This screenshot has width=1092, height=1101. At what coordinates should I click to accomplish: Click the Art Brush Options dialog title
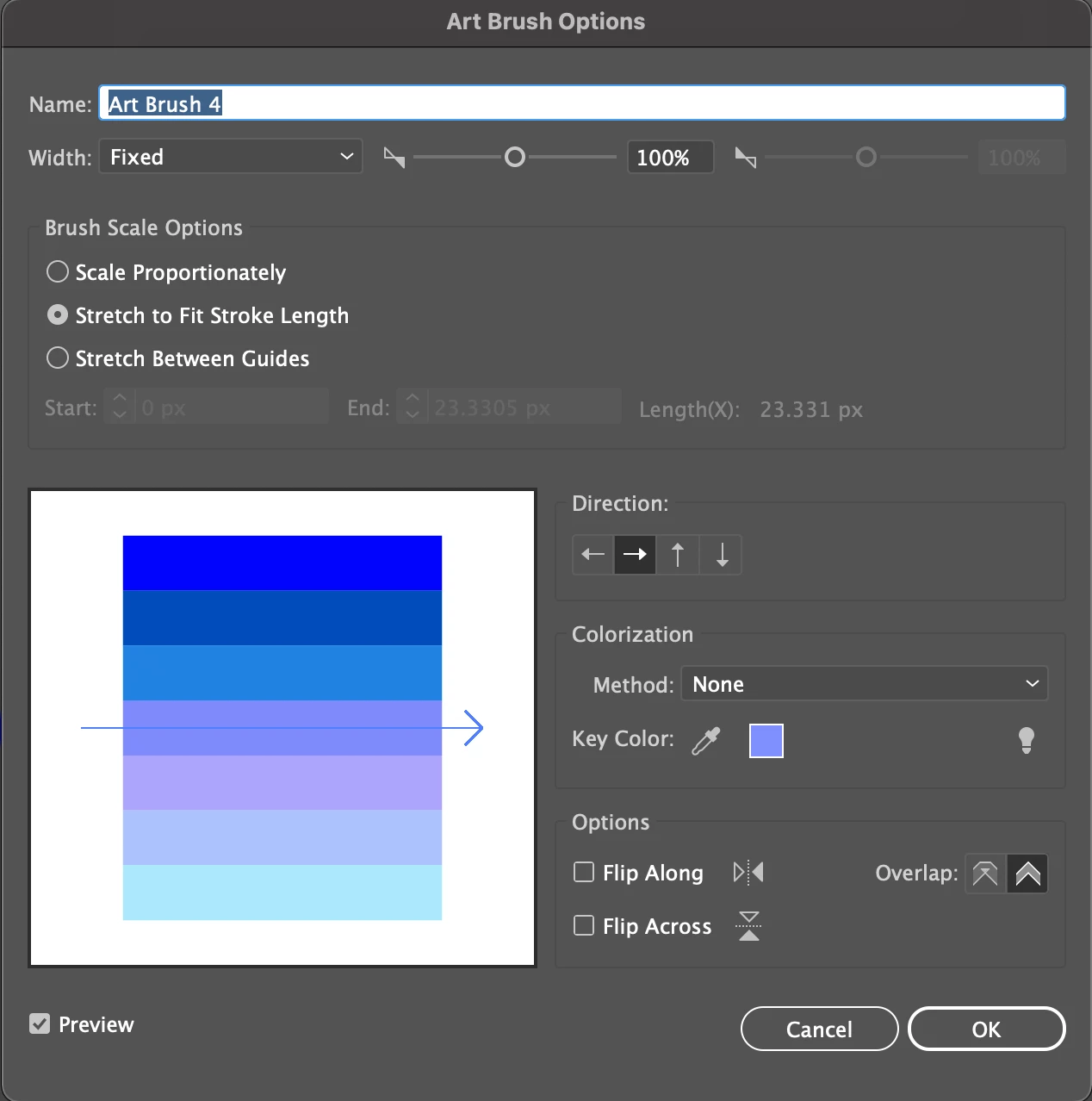546,22
